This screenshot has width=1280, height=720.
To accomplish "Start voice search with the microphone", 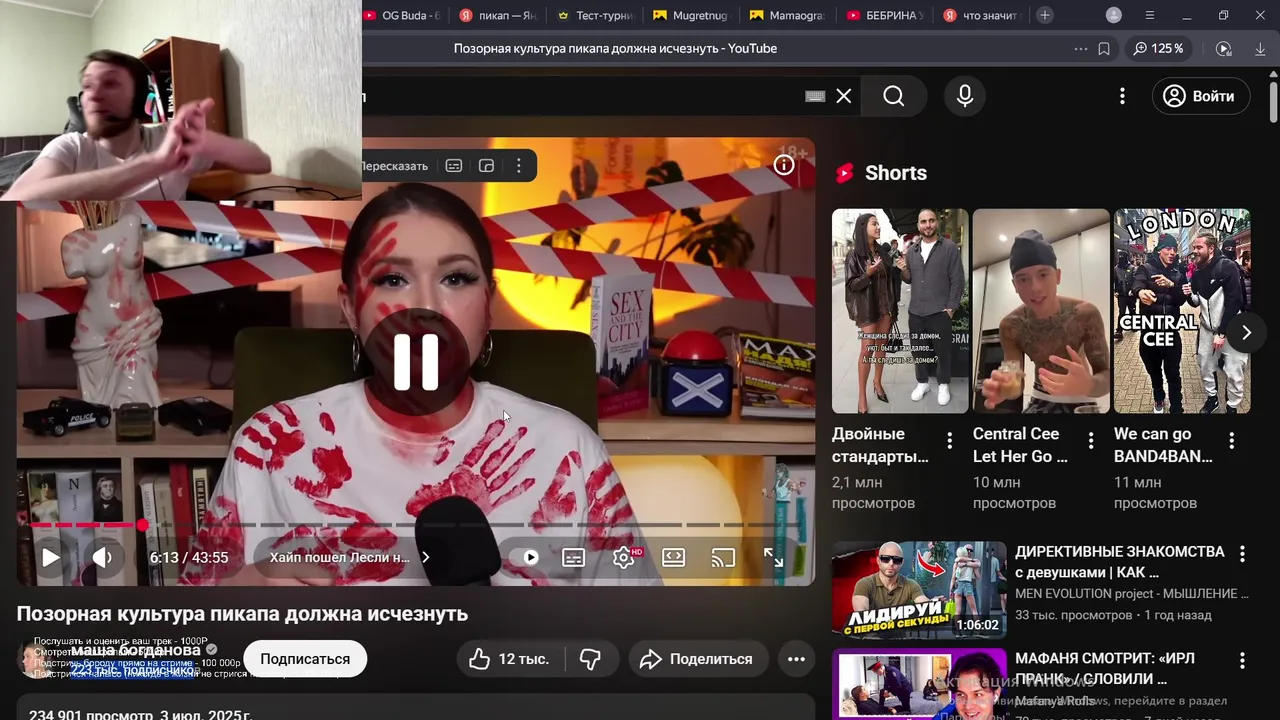I will pyautogui.click(x=965, y=96).
